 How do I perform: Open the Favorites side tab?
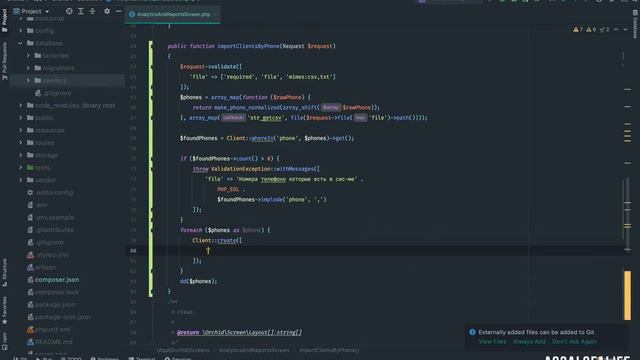4,311
